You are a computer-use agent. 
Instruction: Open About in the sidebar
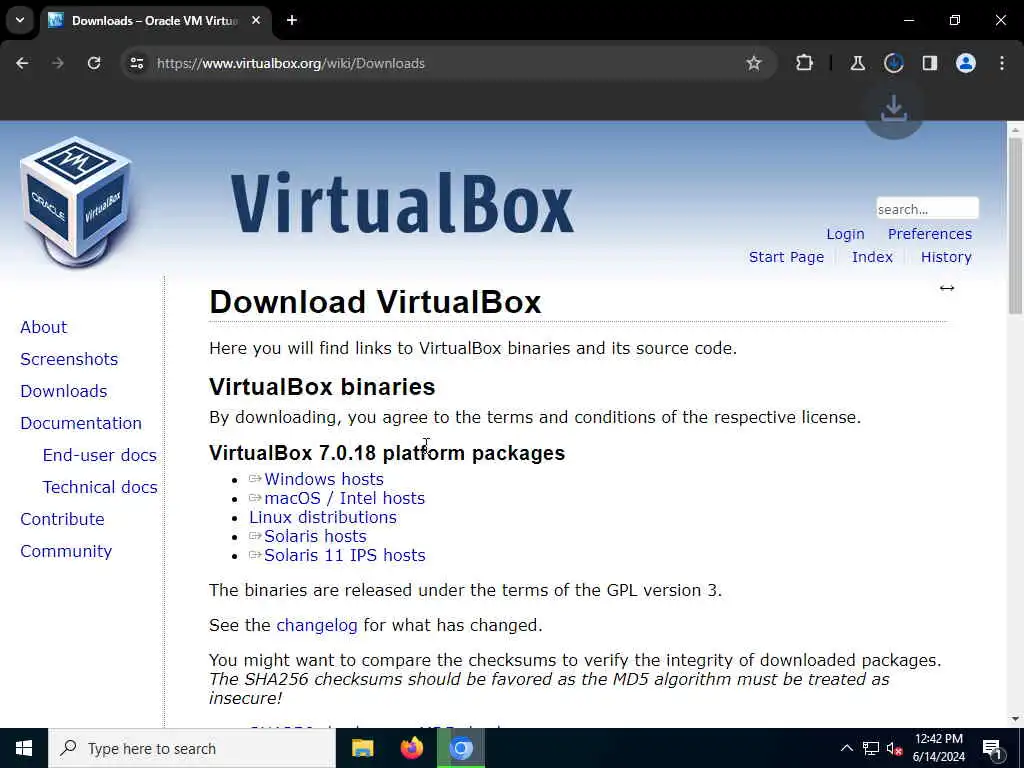pyautogui.click(x=44, y=327)
